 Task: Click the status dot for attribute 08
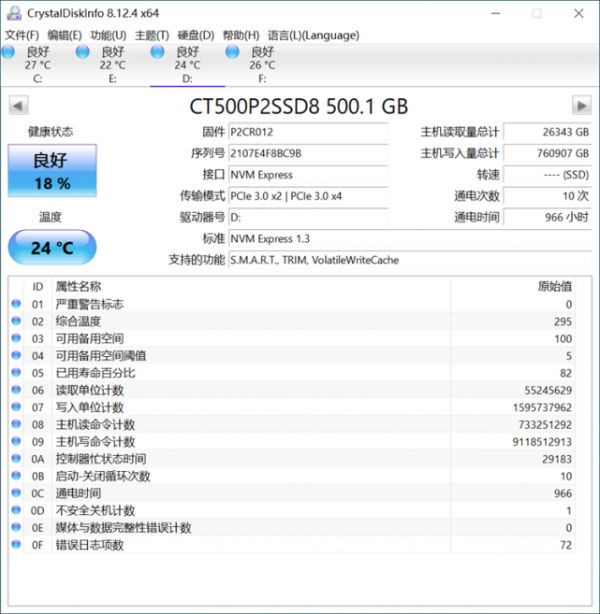pos(16,424)
